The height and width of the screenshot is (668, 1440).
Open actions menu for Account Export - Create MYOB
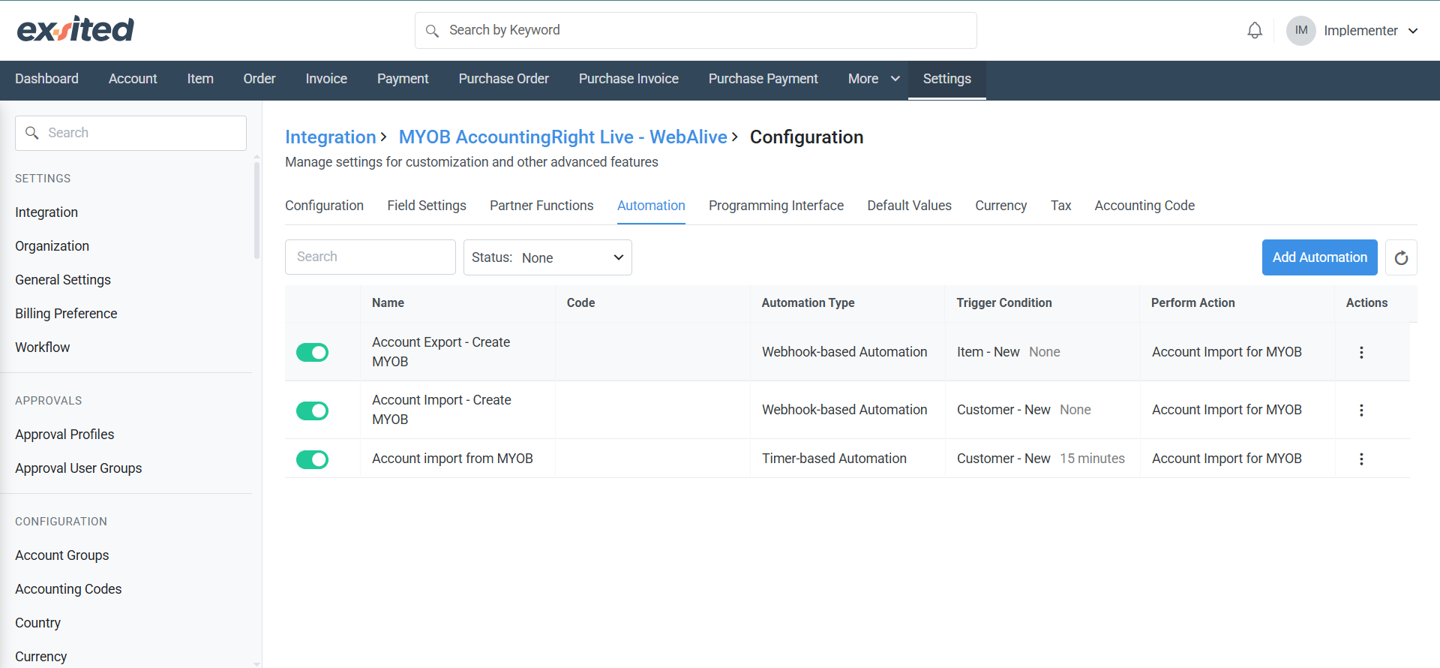[x=1361, y=352]
